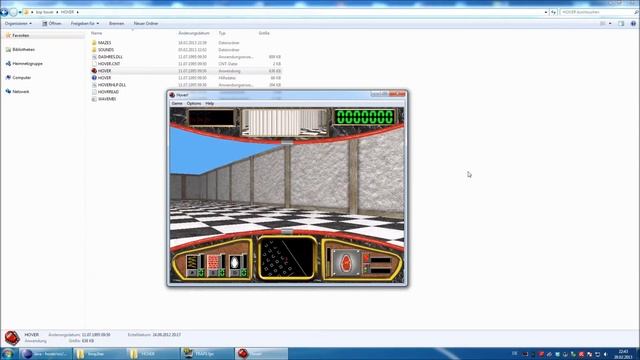Click the system tray volume icon
The height and width of the screenshot is (360, 640).
[606, 354]
